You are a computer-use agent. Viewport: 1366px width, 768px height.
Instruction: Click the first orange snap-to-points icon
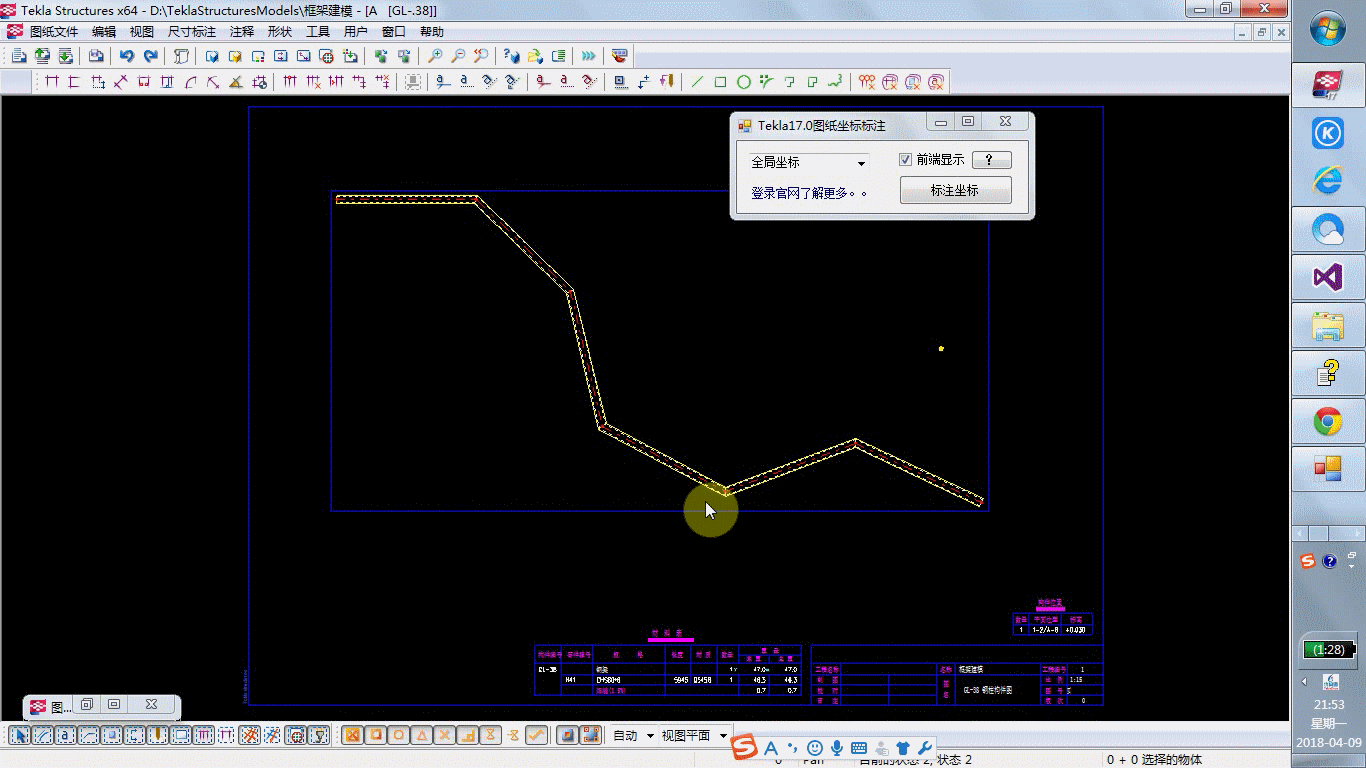[352, 735]
